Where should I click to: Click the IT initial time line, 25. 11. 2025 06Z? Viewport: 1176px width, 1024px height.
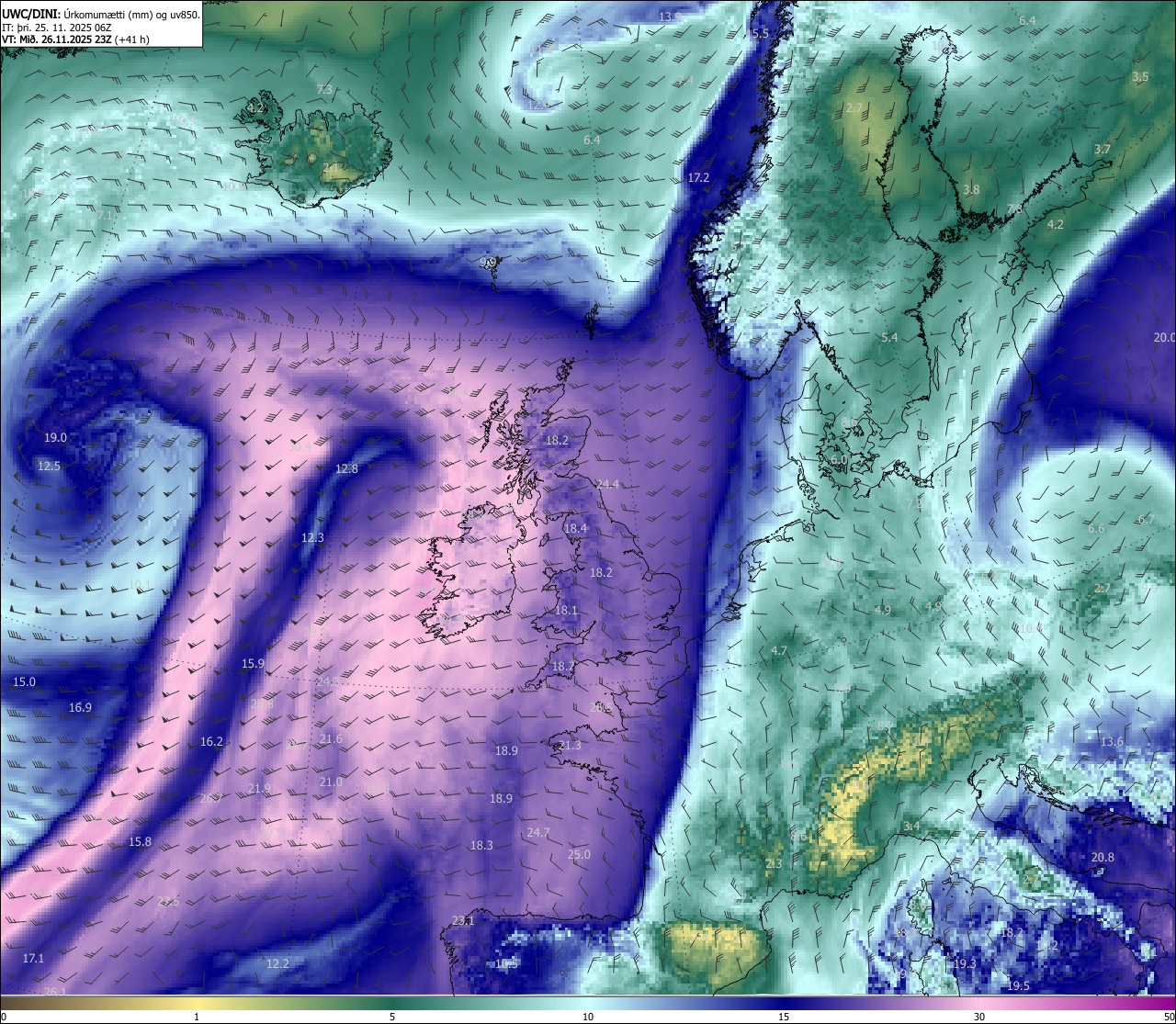coord(57,28)
